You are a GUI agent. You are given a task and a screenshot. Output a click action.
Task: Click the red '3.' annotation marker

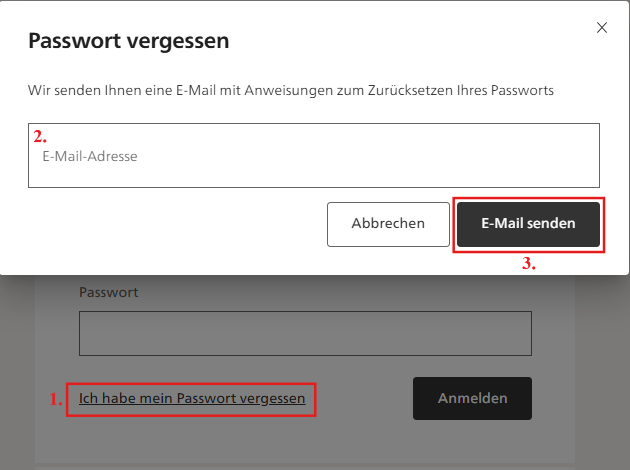tap(529, 265)
